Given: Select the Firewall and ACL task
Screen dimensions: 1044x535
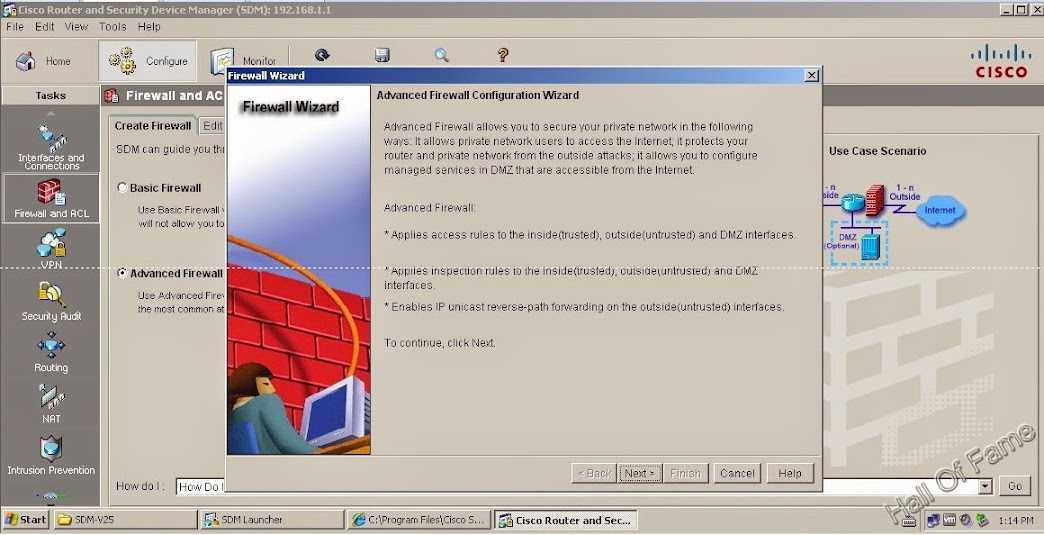Looking at the screenshot, I should 51,198.
